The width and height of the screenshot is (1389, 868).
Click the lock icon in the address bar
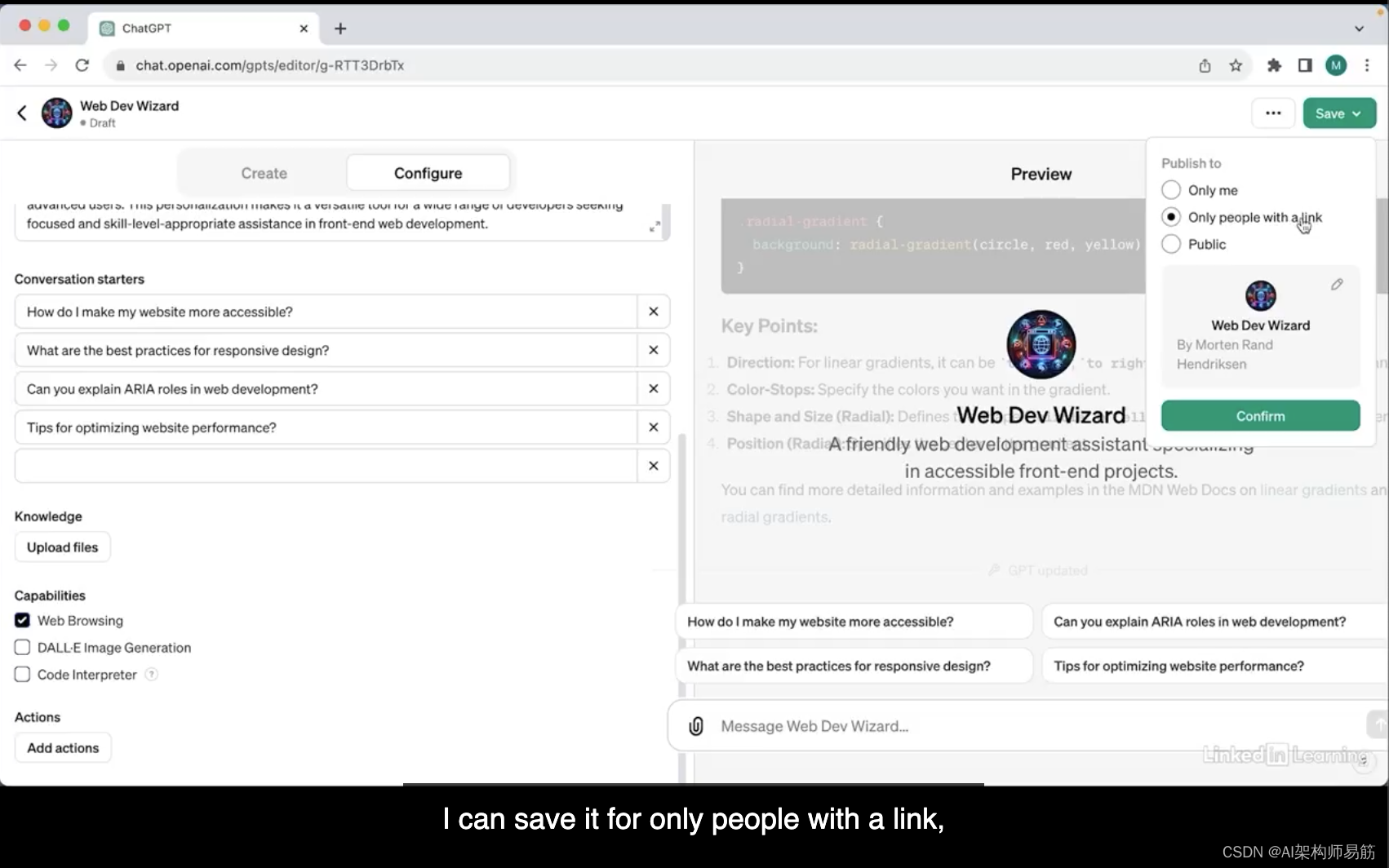pos(120,65)
